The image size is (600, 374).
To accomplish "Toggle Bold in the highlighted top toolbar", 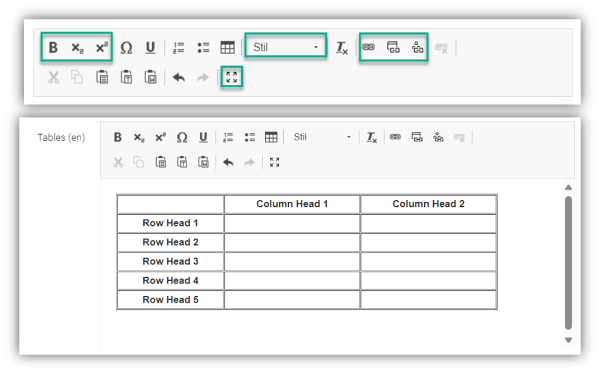I will 53,47.
